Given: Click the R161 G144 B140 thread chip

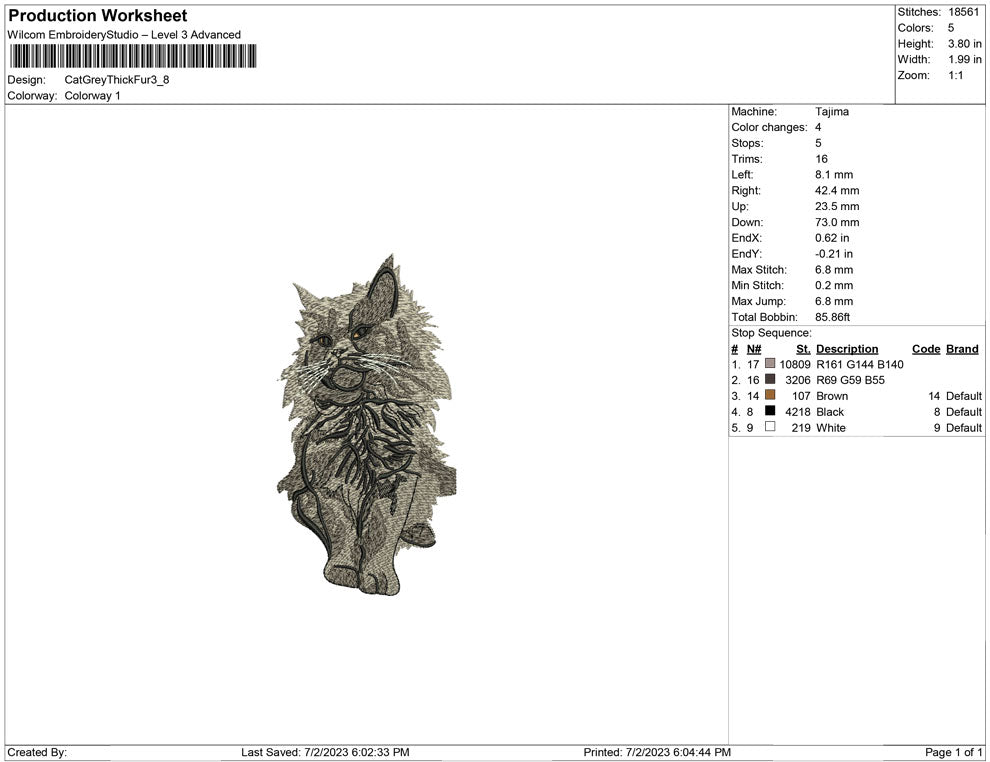Looking at the screenshot, I should [770, 364].
